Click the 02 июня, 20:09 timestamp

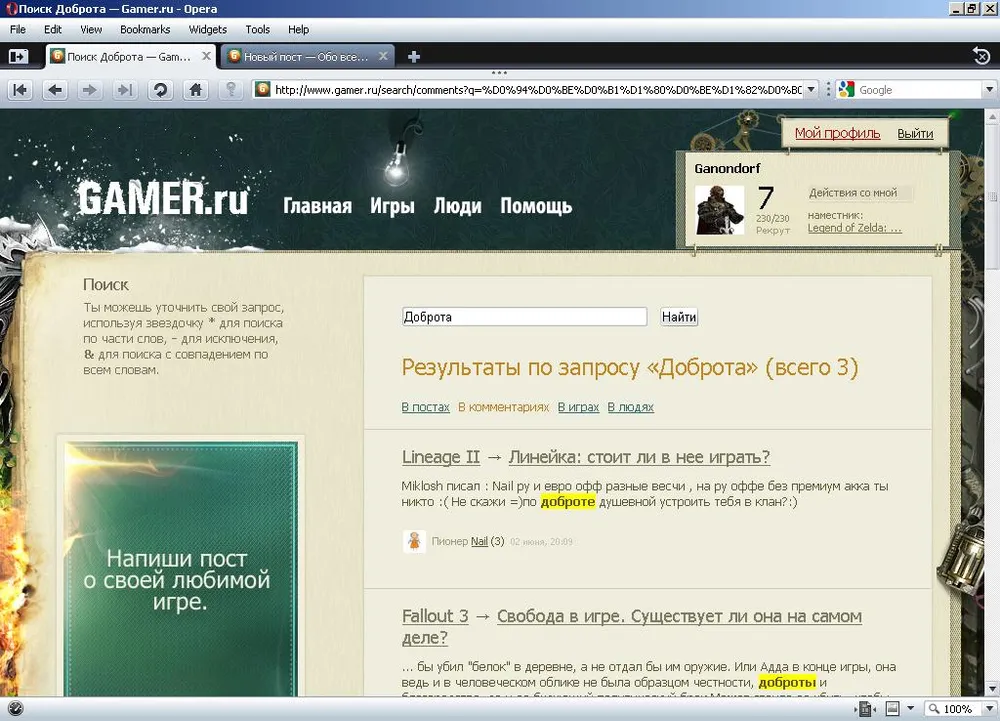coord(541,542)
